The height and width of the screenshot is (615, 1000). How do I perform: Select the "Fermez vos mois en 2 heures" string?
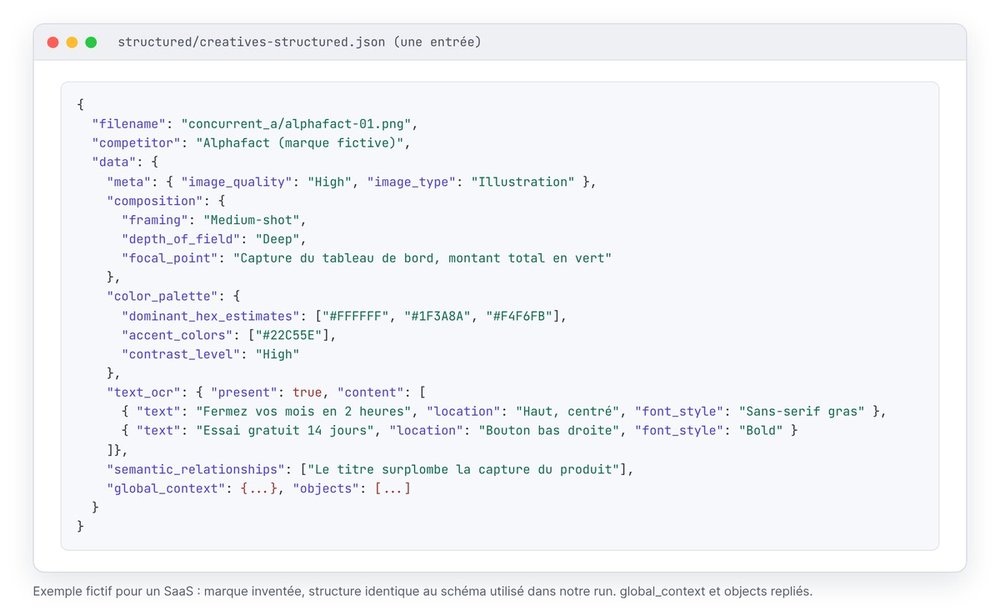[304, 412]
